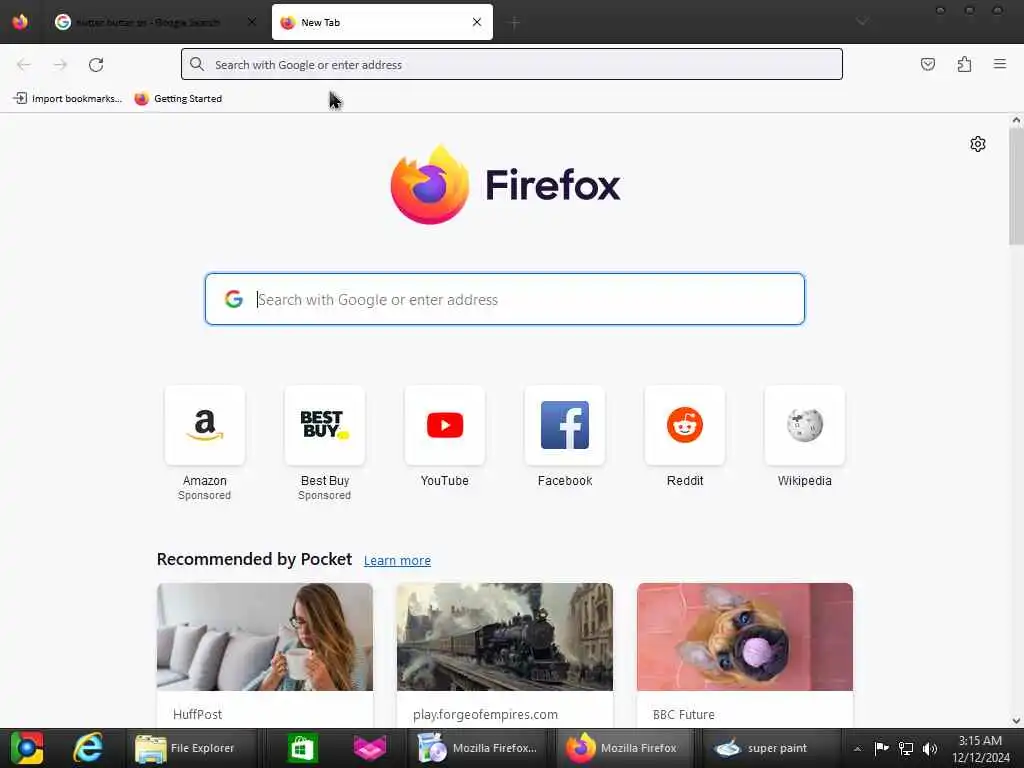Click the magnifier icon in address bar

[x=197, y=64]
